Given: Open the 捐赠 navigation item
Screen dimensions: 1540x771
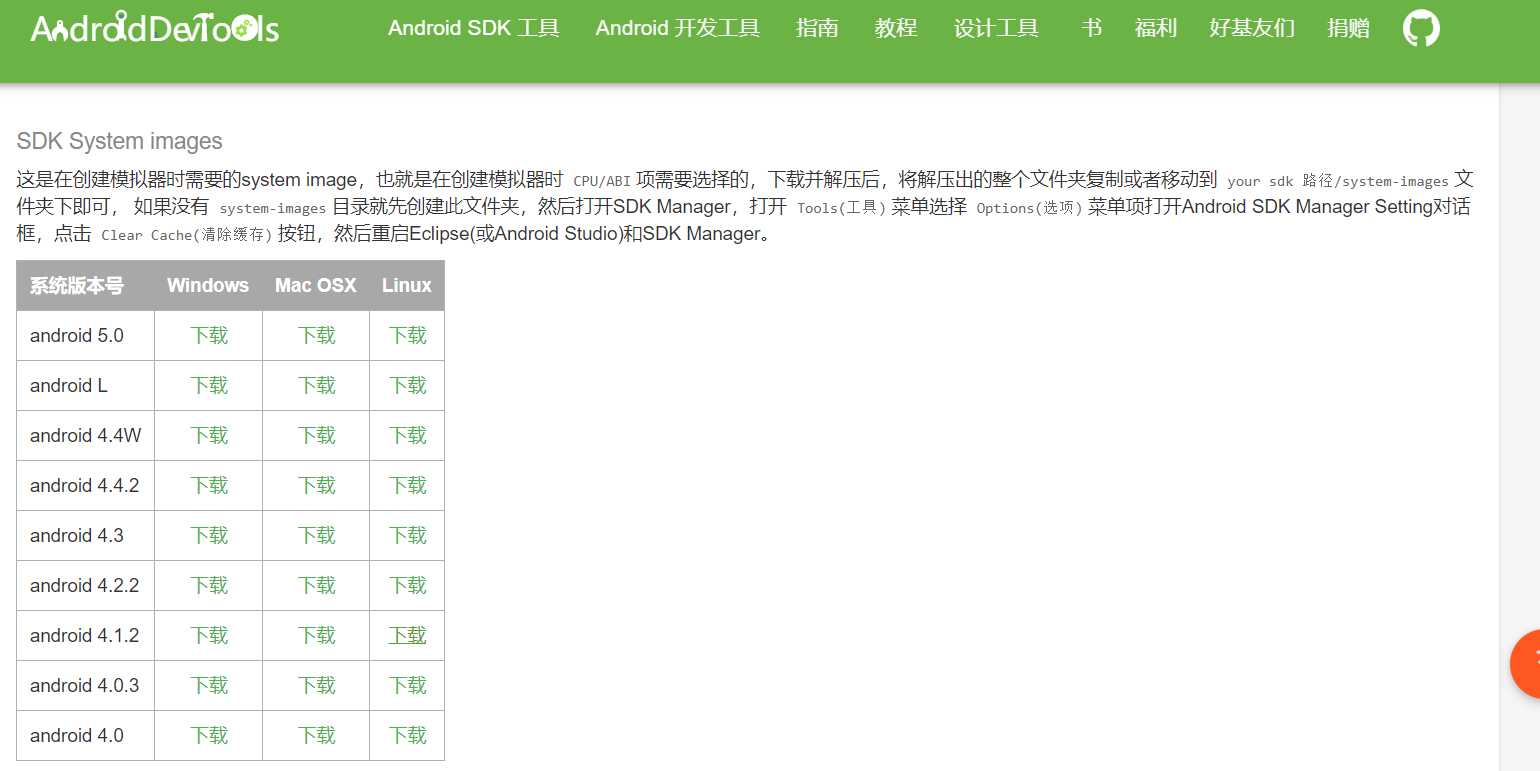Looking at the screenshot, I should [1349, 28].
